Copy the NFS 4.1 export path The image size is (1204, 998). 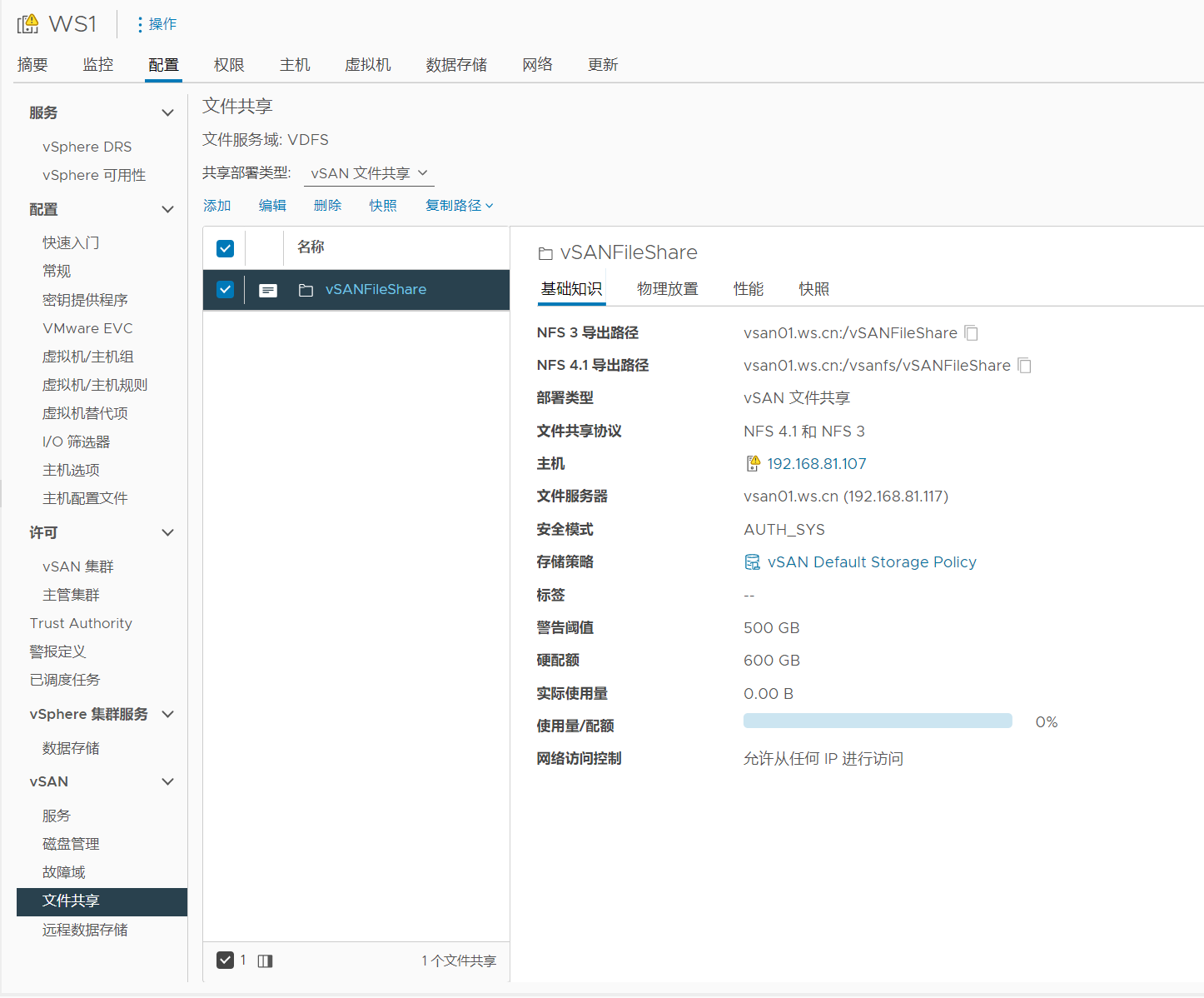click(1024, 366)
